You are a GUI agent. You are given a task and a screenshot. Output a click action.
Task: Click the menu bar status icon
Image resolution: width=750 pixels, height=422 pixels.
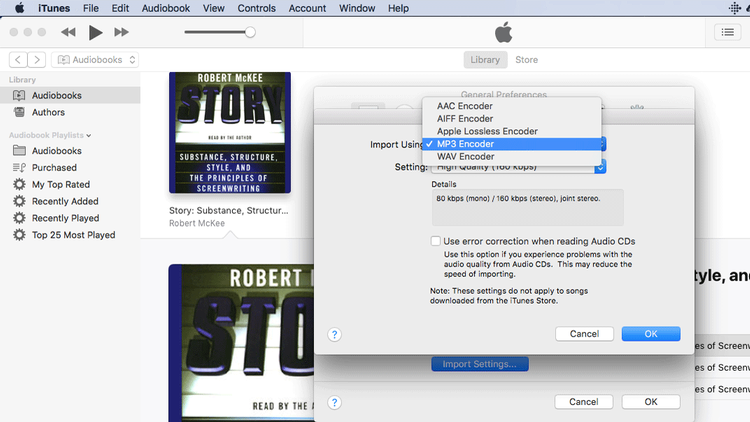pos(734,8)
